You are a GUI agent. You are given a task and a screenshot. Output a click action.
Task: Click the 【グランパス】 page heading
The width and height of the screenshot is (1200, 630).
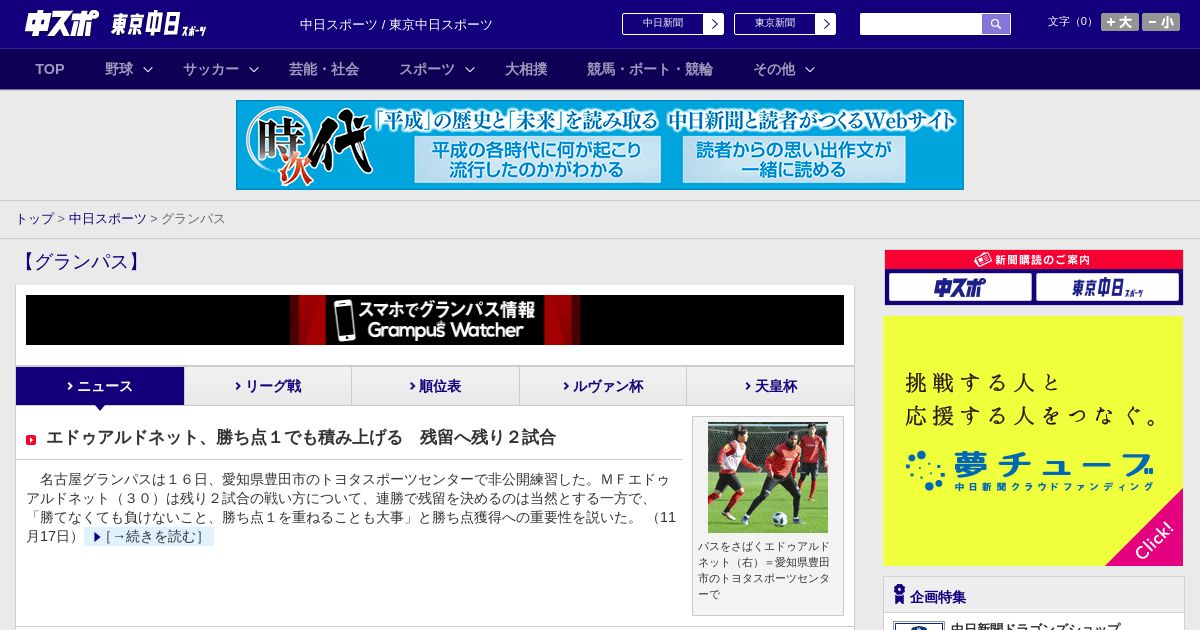click(x=81, y=262)
